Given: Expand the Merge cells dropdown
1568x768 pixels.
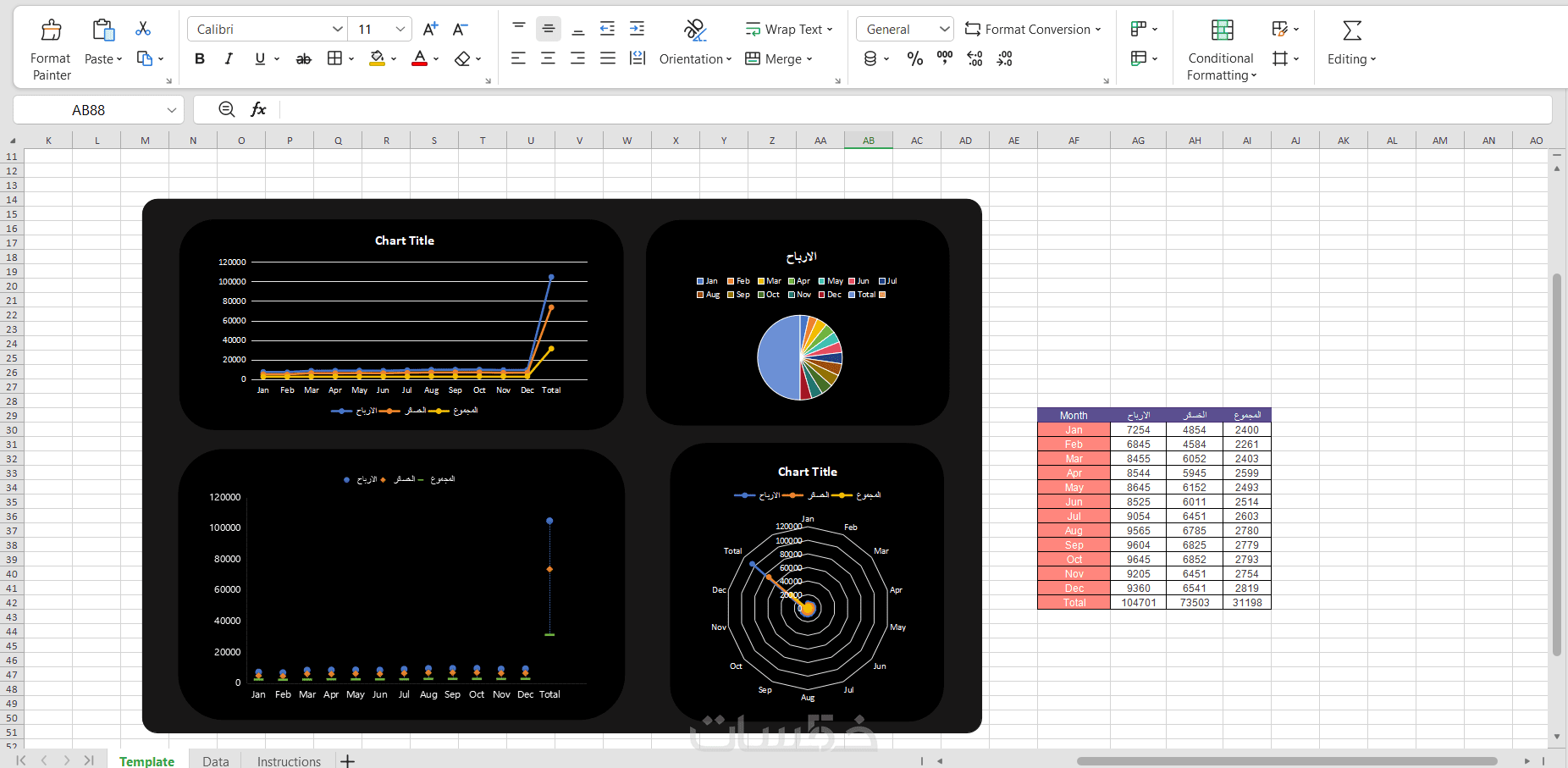Looking at the screenshot, I should [809, 59].
